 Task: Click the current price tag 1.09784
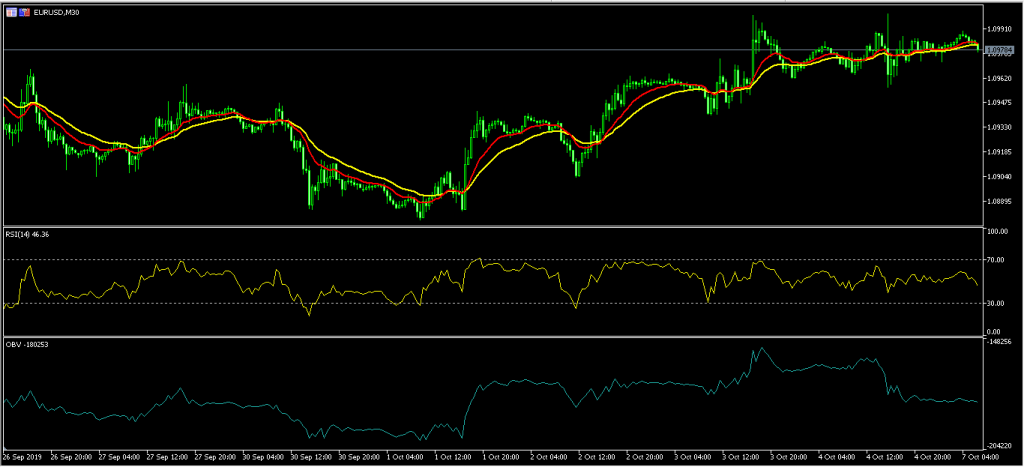click(1000, 50)
